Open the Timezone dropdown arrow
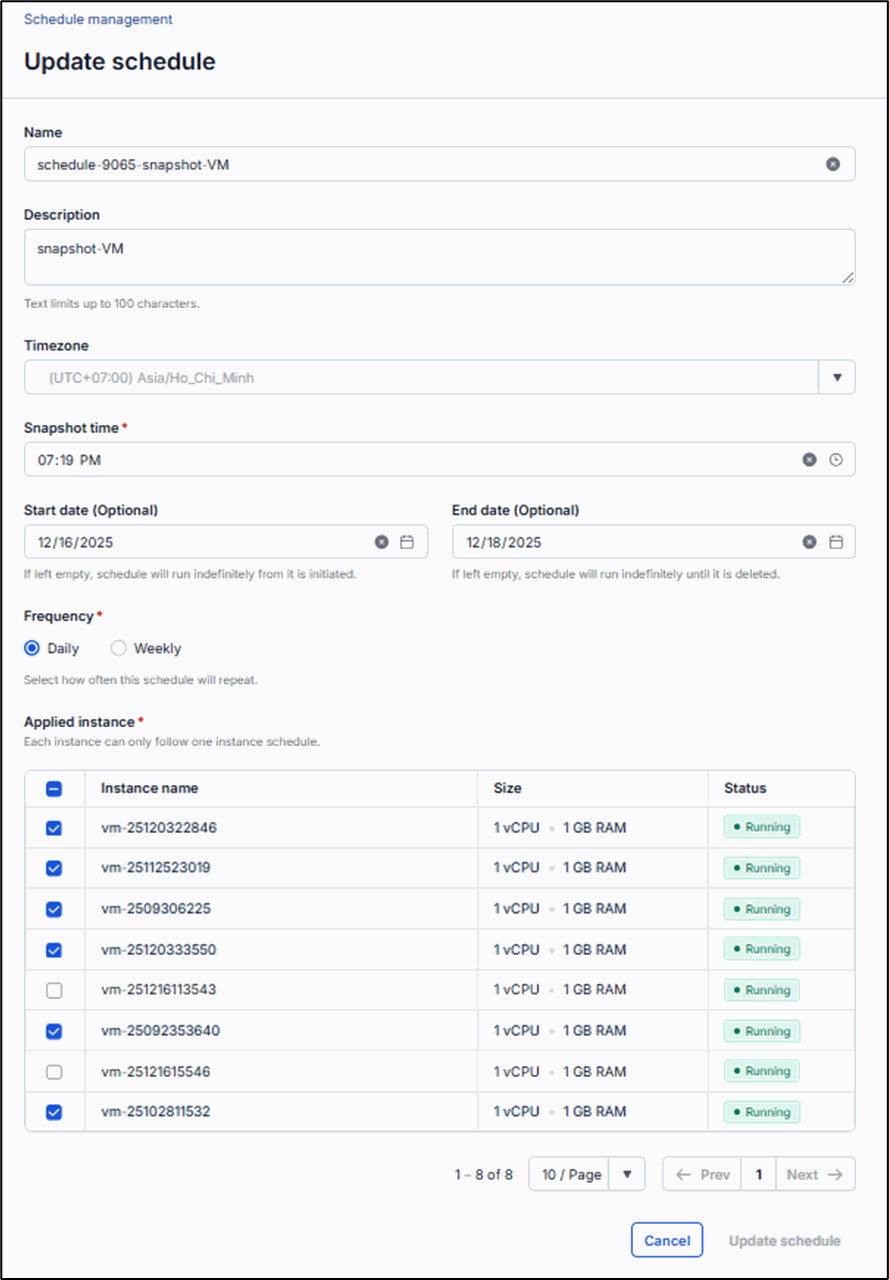889x1280 pixels. (837, 378)
